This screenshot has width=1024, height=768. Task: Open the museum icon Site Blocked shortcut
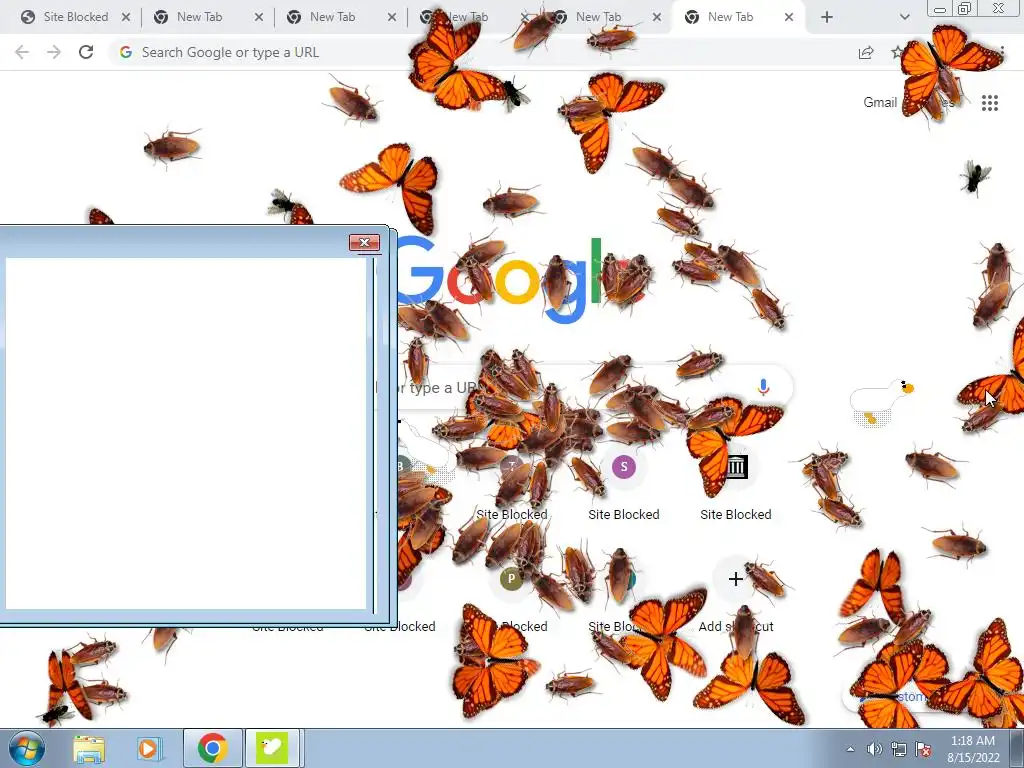[x=736, y=484]
